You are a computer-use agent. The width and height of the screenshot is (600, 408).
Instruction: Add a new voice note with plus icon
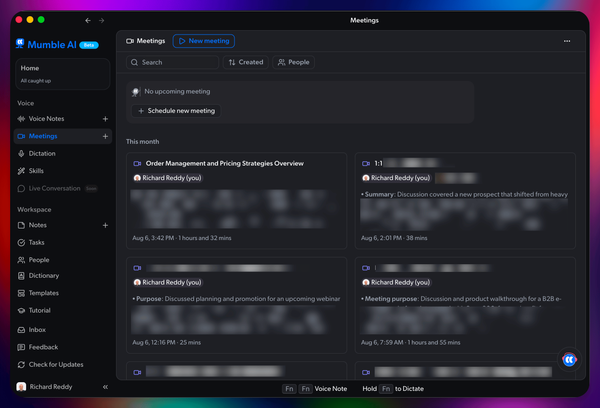point(105,119)
